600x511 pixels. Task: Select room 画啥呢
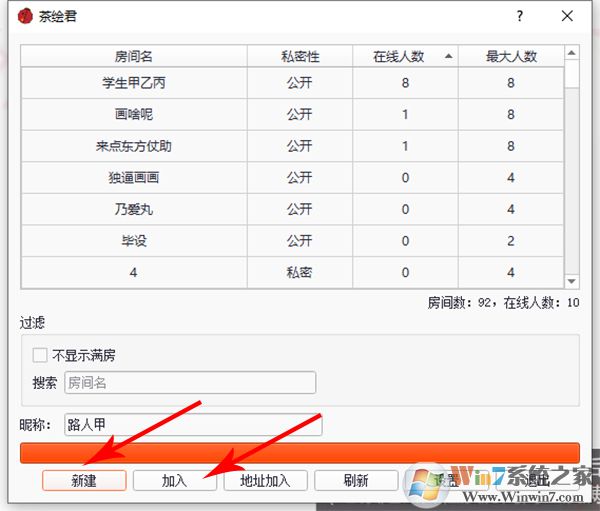pos(134,114)
